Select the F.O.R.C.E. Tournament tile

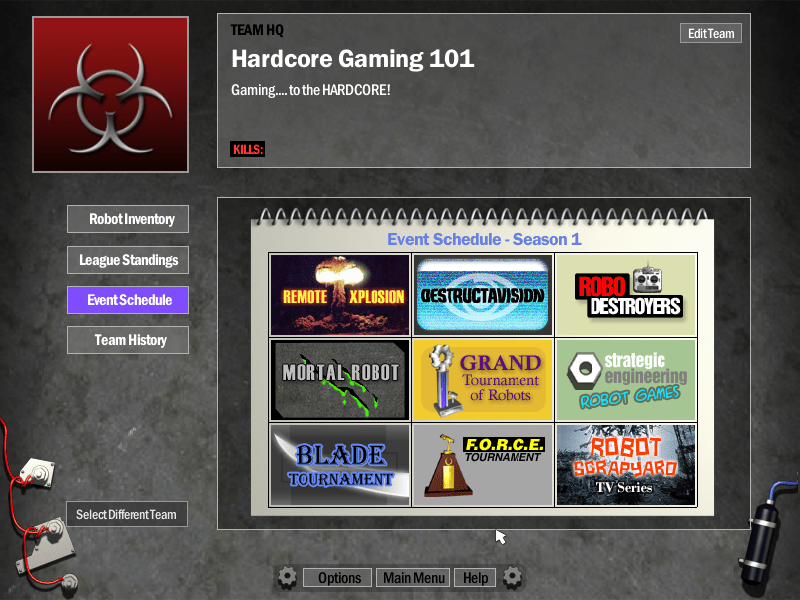(x=482, y=465)
